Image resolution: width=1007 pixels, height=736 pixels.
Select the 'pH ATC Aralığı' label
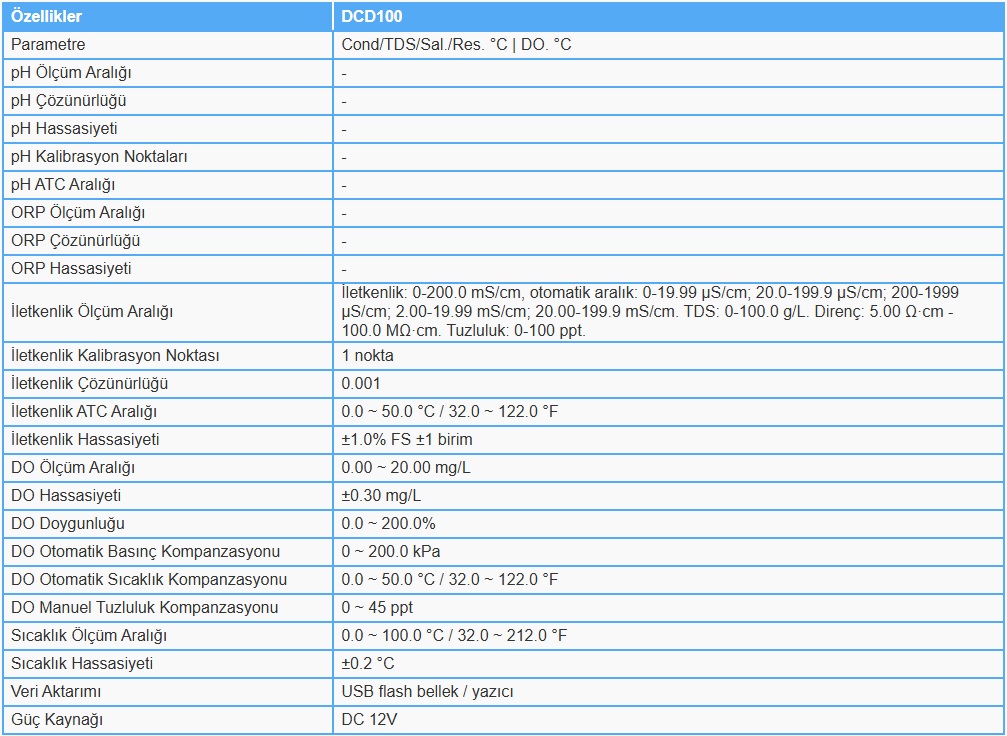click(63, 185)
